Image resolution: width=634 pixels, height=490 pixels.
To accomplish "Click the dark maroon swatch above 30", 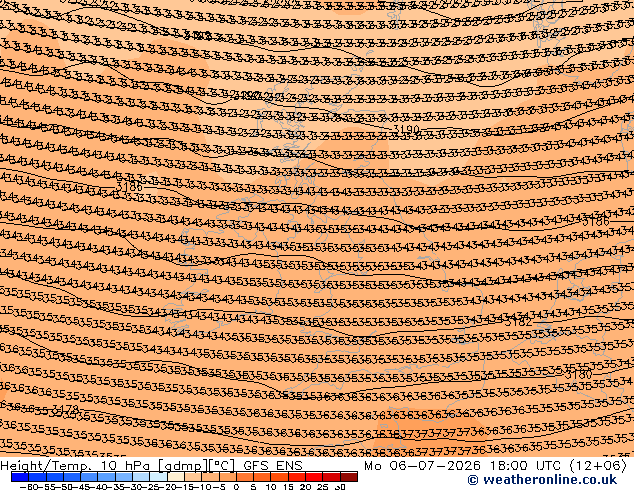I will pos(349,477).
